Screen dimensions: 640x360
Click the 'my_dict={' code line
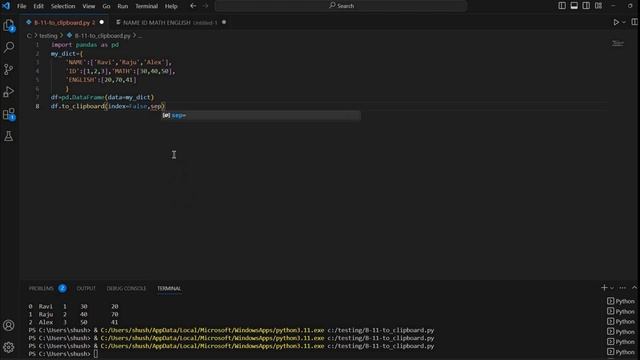coord(67,54)
